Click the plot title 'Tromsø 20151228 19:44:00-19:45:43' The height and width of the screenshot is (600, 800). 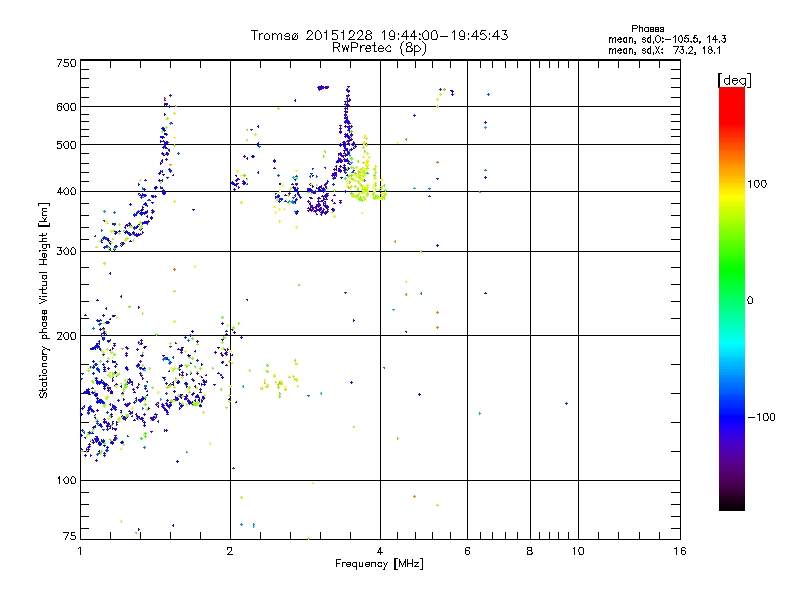click(379, 35)
